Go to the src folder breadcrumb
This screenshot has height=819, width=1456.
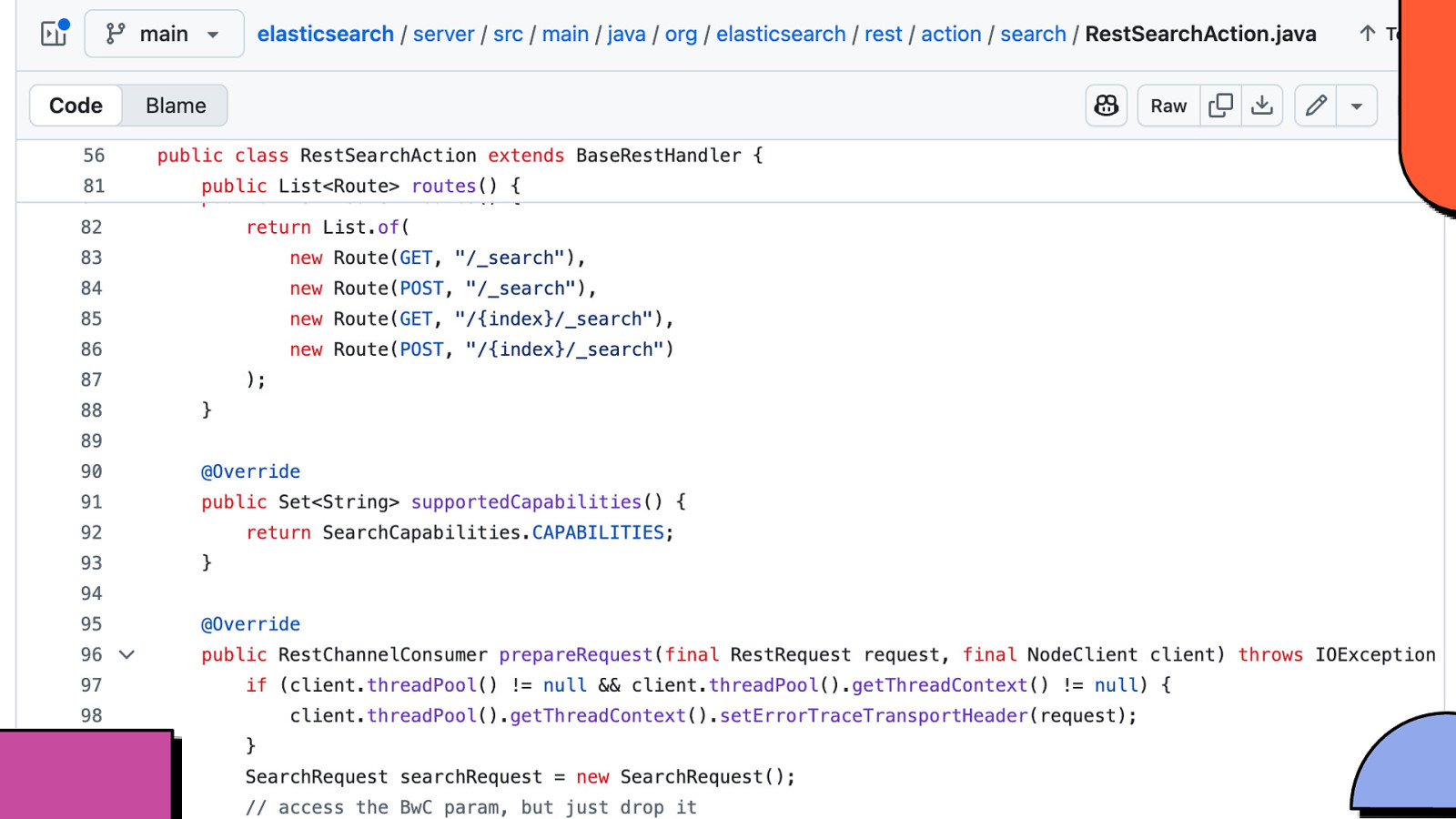coord(508,34)
